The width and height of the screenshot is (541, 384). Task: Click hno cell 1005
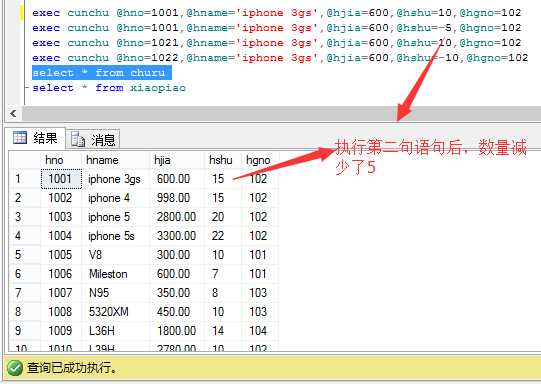tap(60, 255)
